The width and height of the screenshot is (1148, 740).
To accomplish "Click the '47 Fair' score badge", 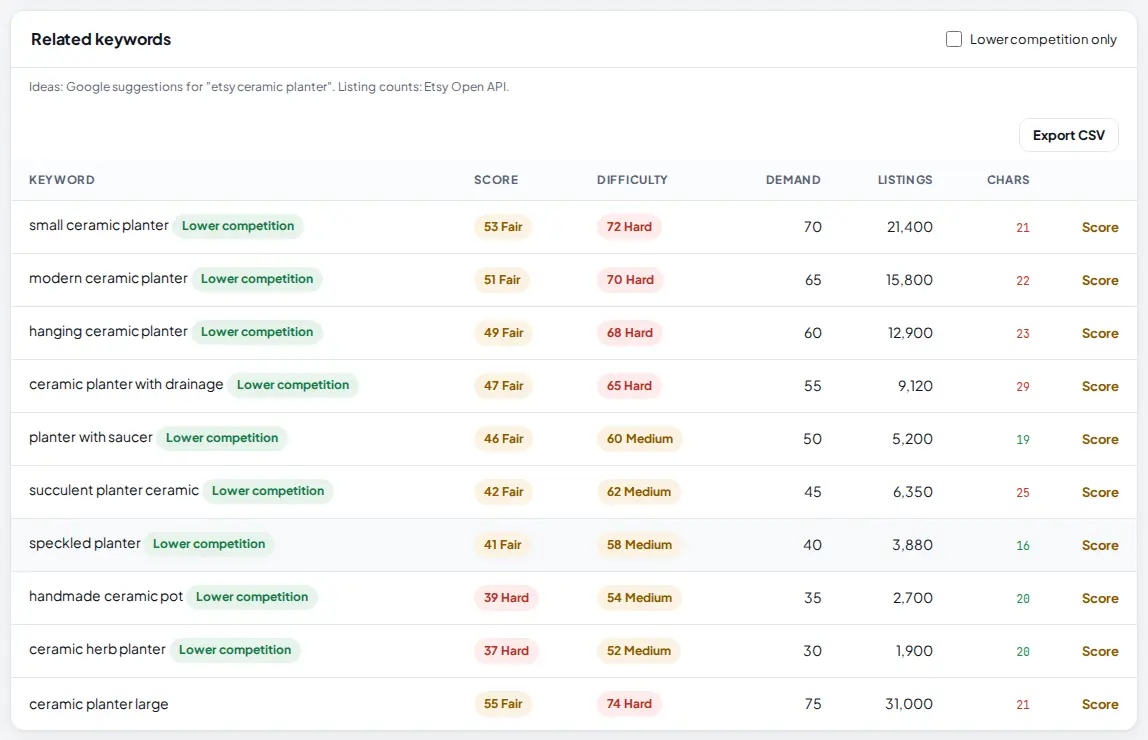I will tap(504, 386).
